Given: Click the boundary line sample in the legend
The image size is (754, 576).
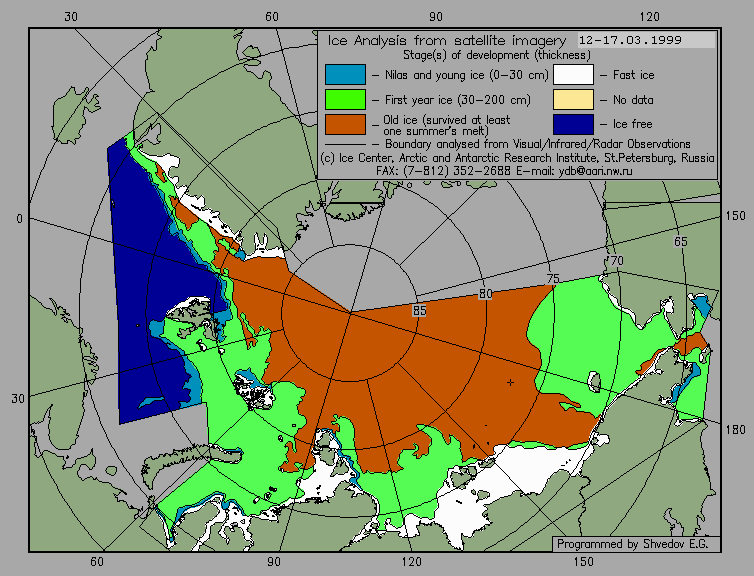Looking at the screenshot, I should pos(345,144).
